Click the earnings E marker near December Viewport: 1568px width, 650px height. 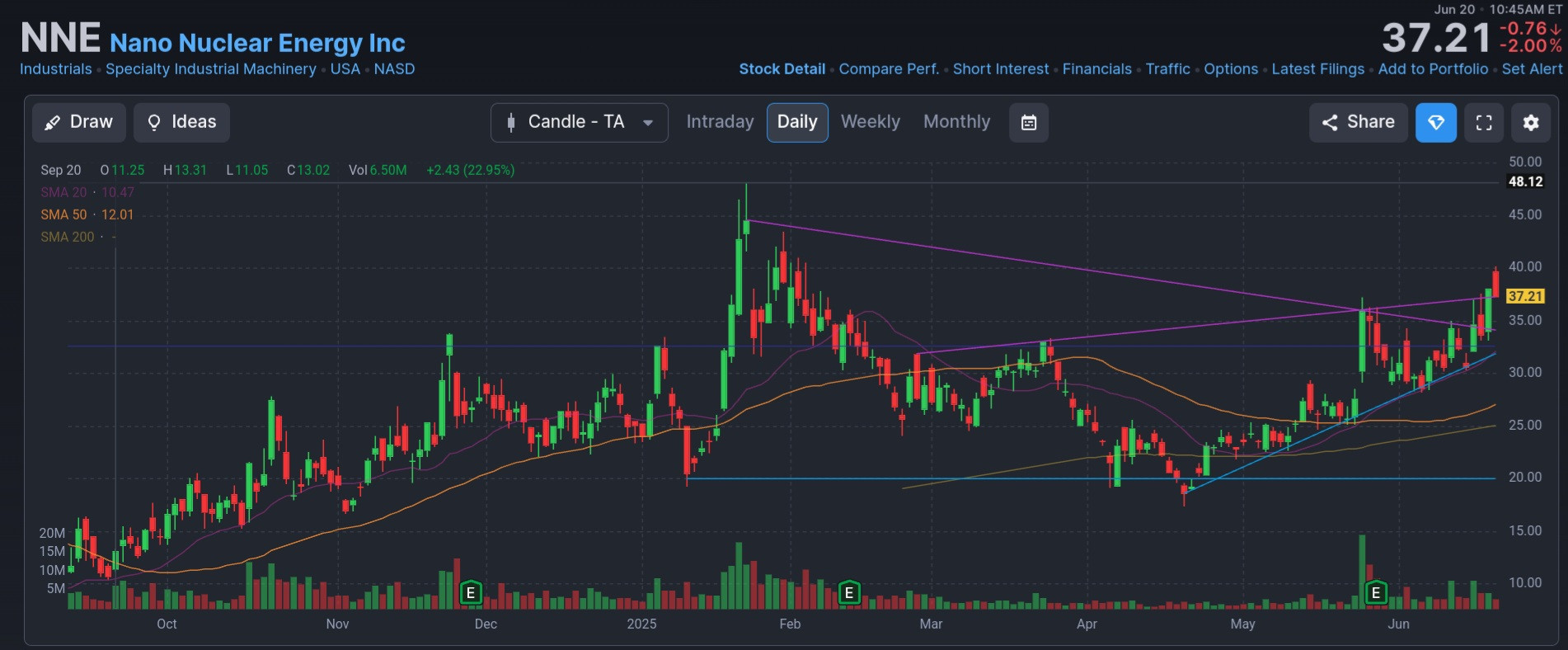(471, 592)
